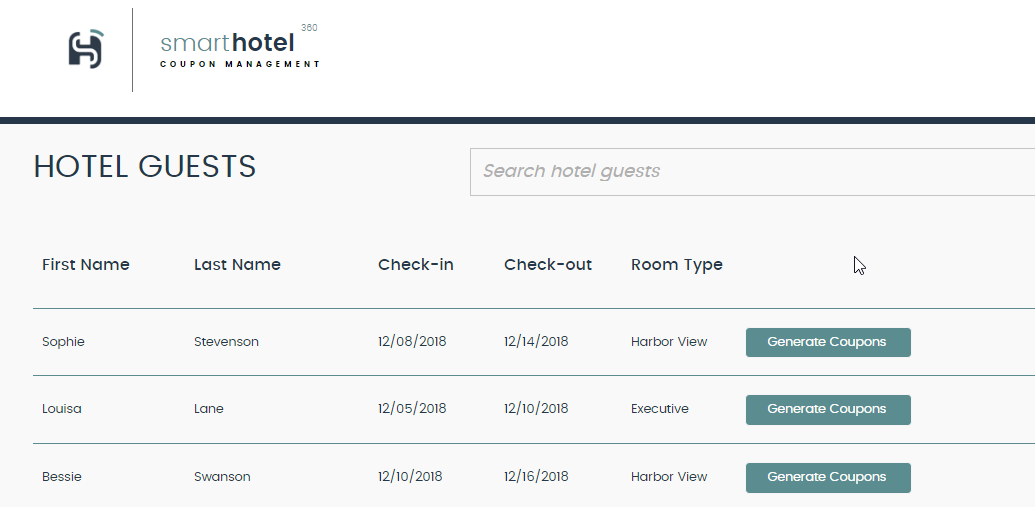Select Louisa in the guest list
The image size is (1035, 507).
pyautogui.click(x=61, y=409)
